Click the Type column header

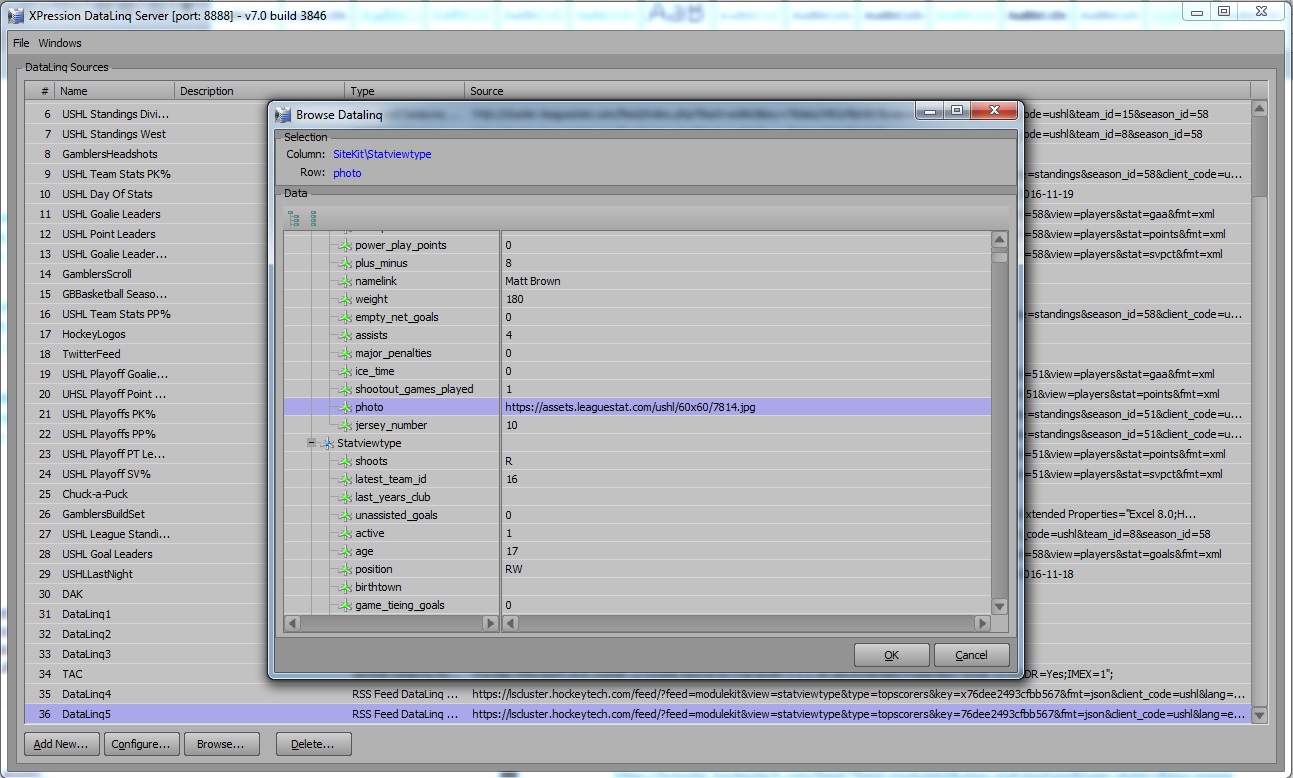point(405,91)
